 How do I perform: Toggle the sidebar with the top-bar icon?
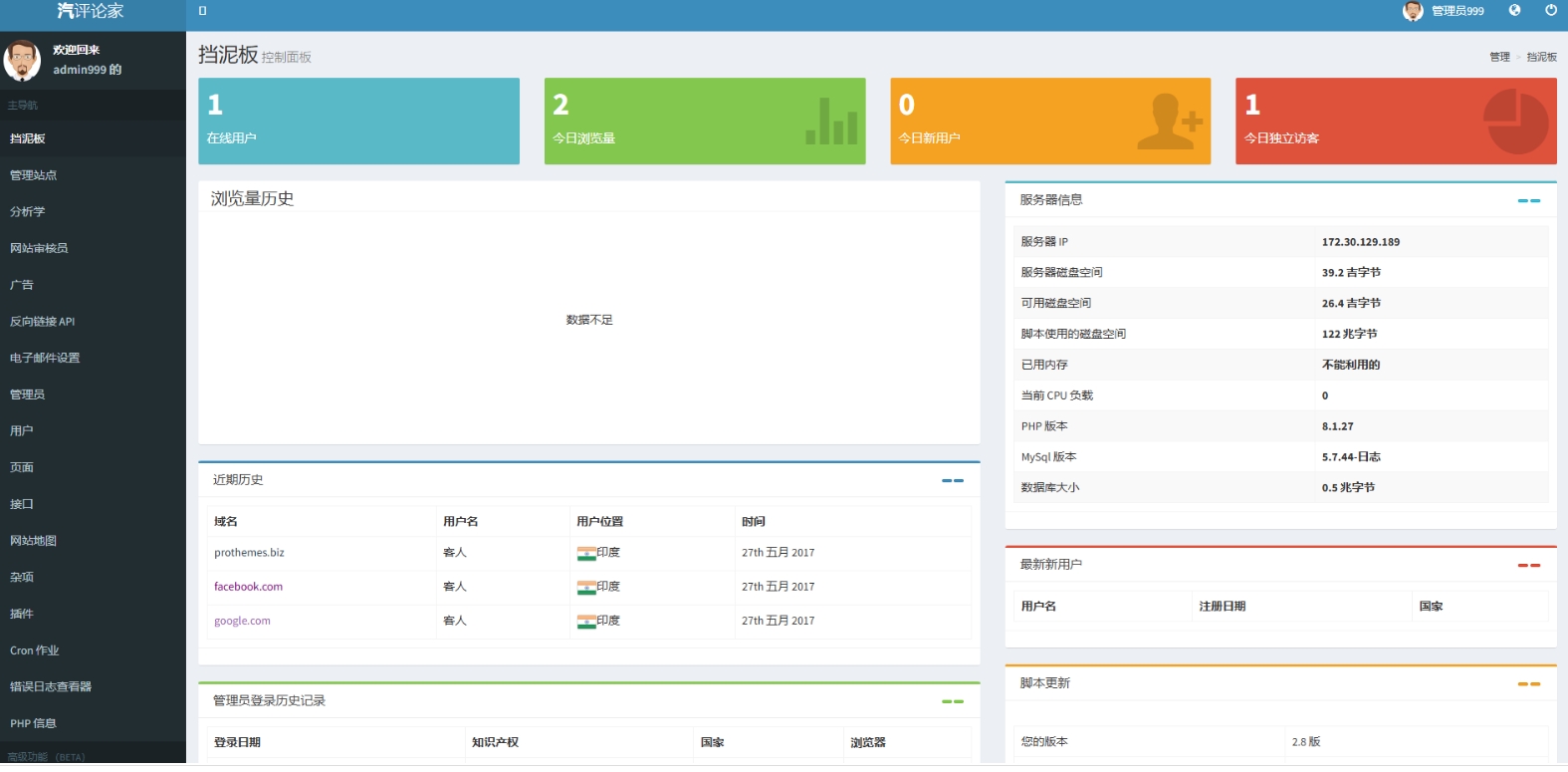point(203,11)
